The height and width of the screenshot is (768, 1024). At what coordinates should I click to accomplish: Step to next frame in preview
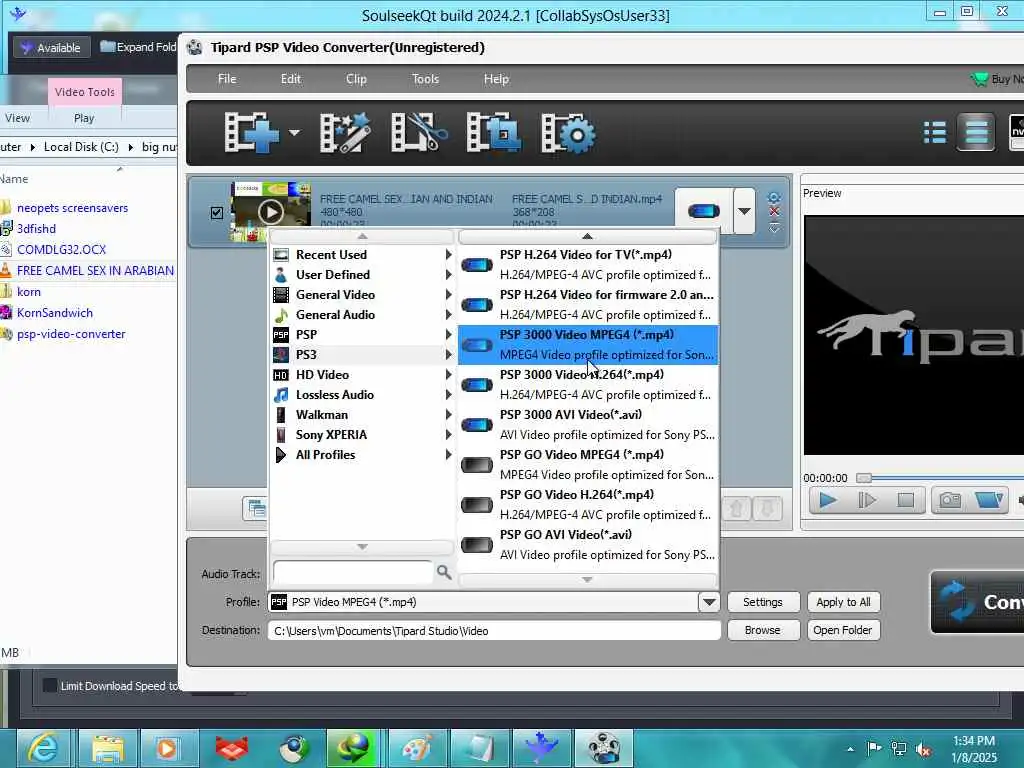click(x=867, y=500)
